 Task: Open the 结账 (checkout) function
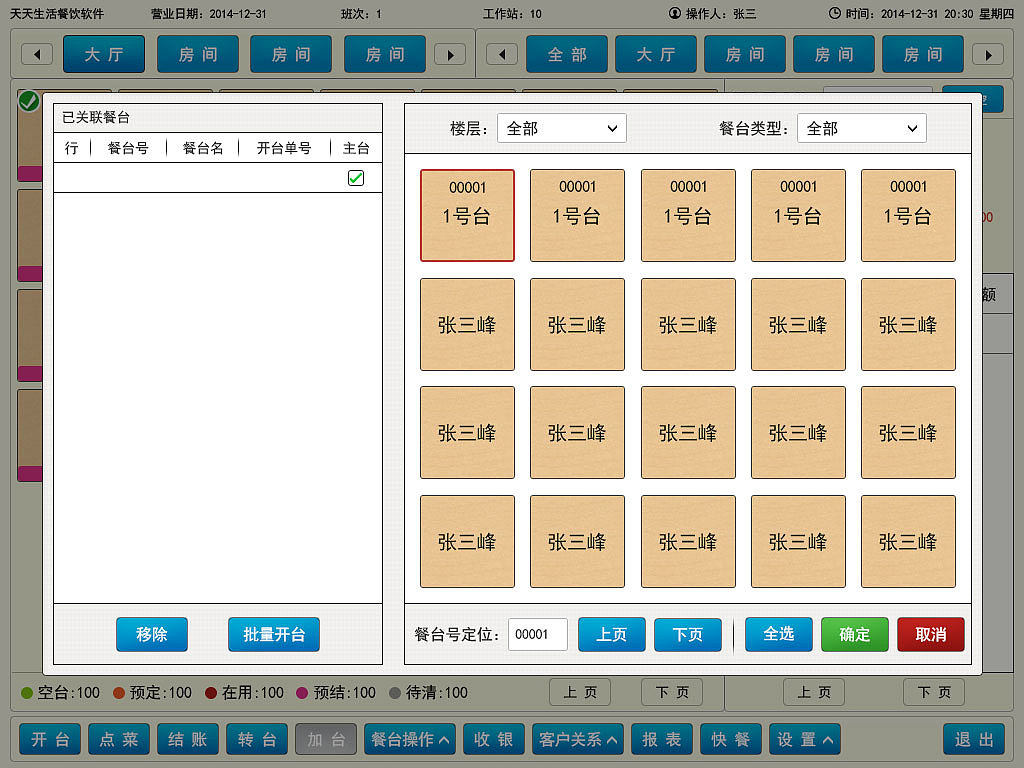point(187,739)
